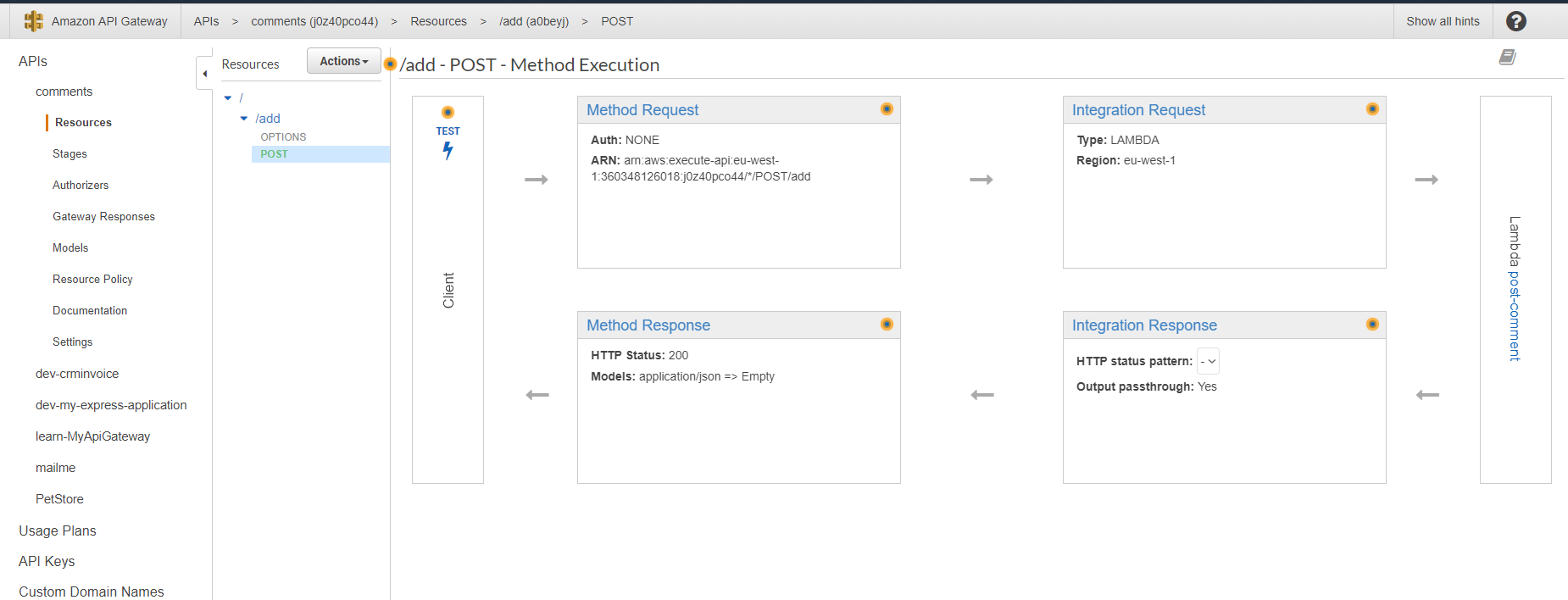Click the 'HTTP Status: 200' text
Viewport: 1568px width, 600px height.
pyautogui.click(x=639, y=355)
